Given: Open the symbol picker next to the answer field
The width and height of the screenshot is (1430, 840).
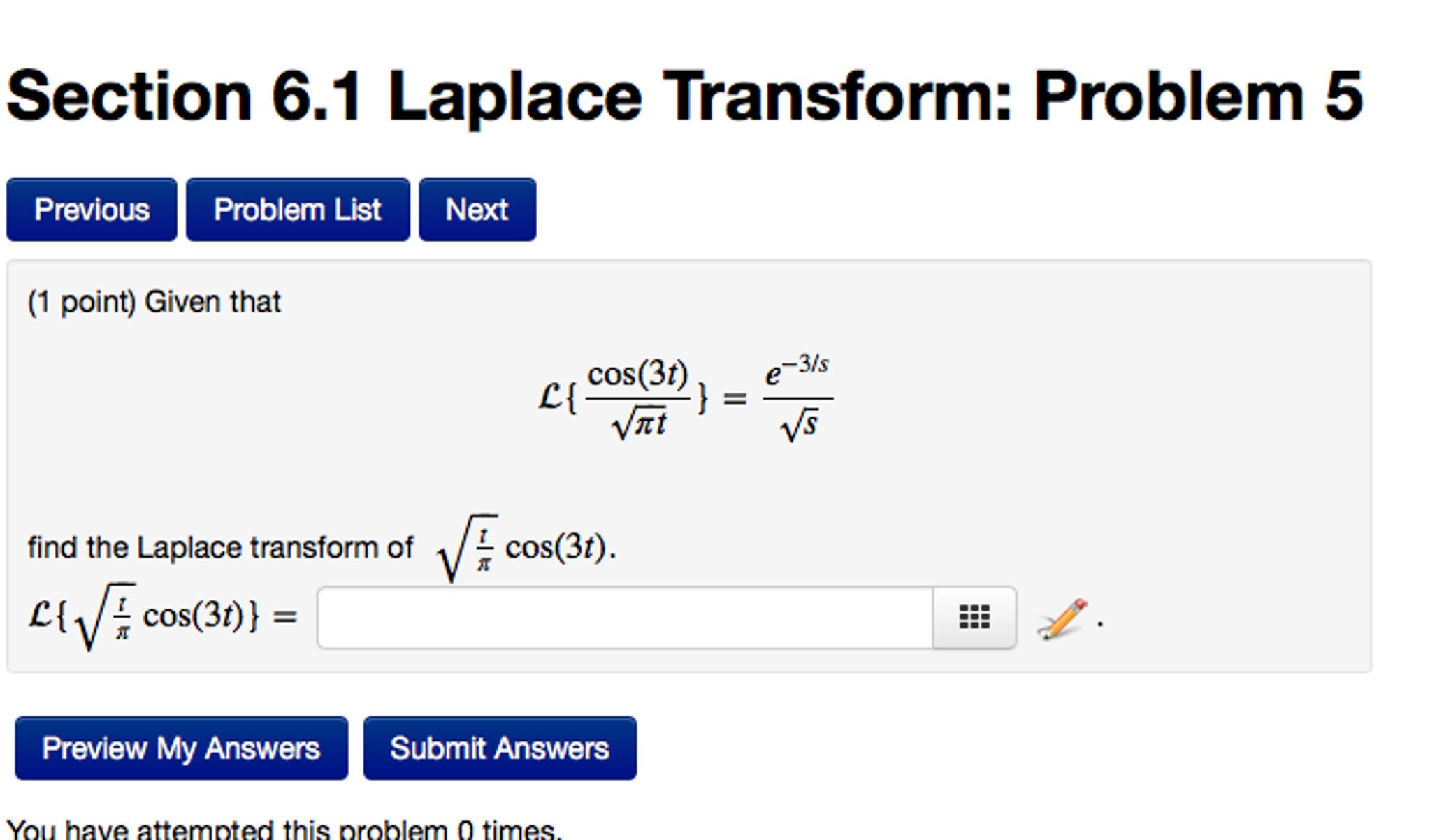Looking at the screenshot, I should click(975, 618).
